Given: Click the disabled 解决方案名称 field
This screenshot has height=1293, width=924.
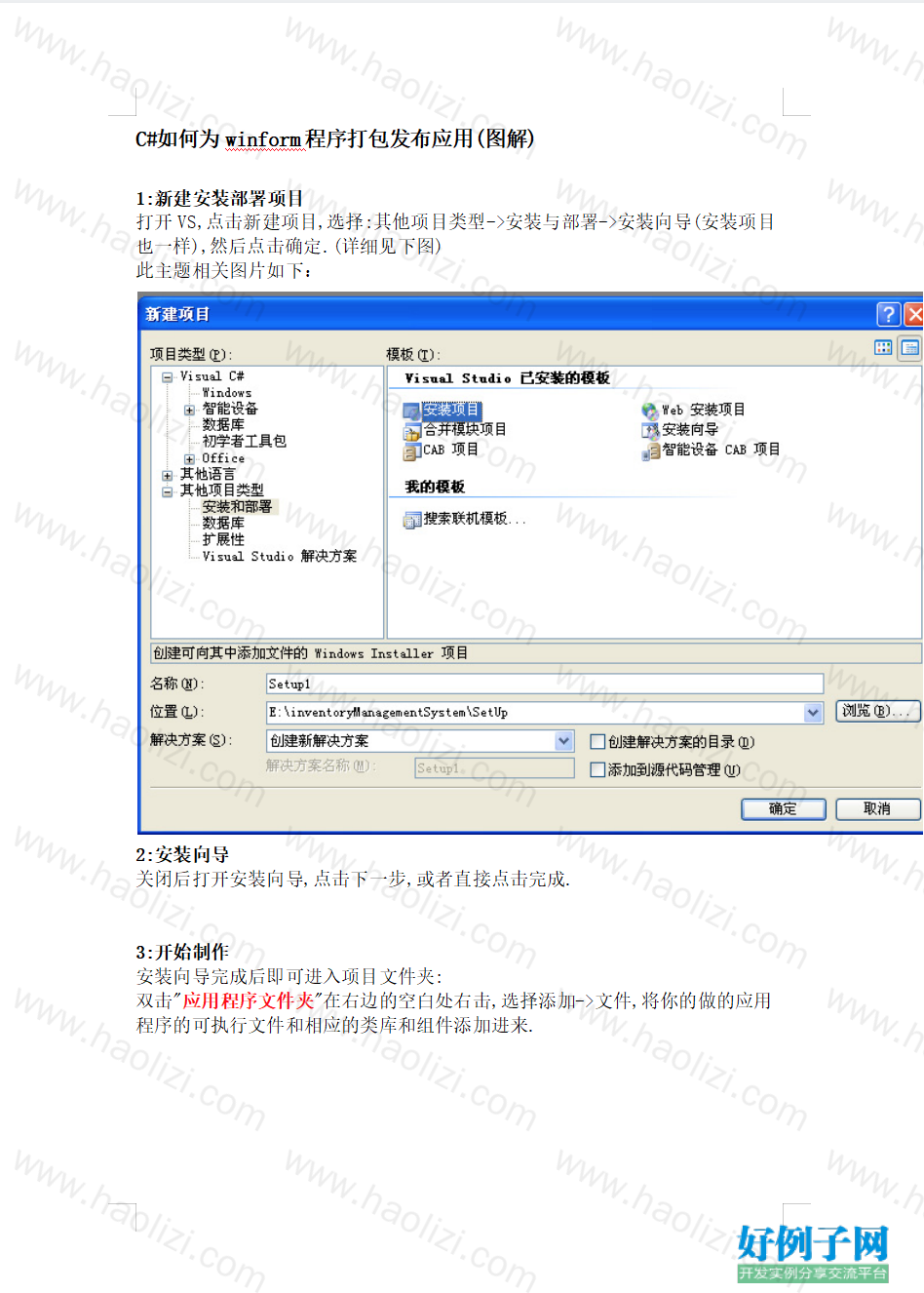Looking at the screenshot, I should coord(494,768).
